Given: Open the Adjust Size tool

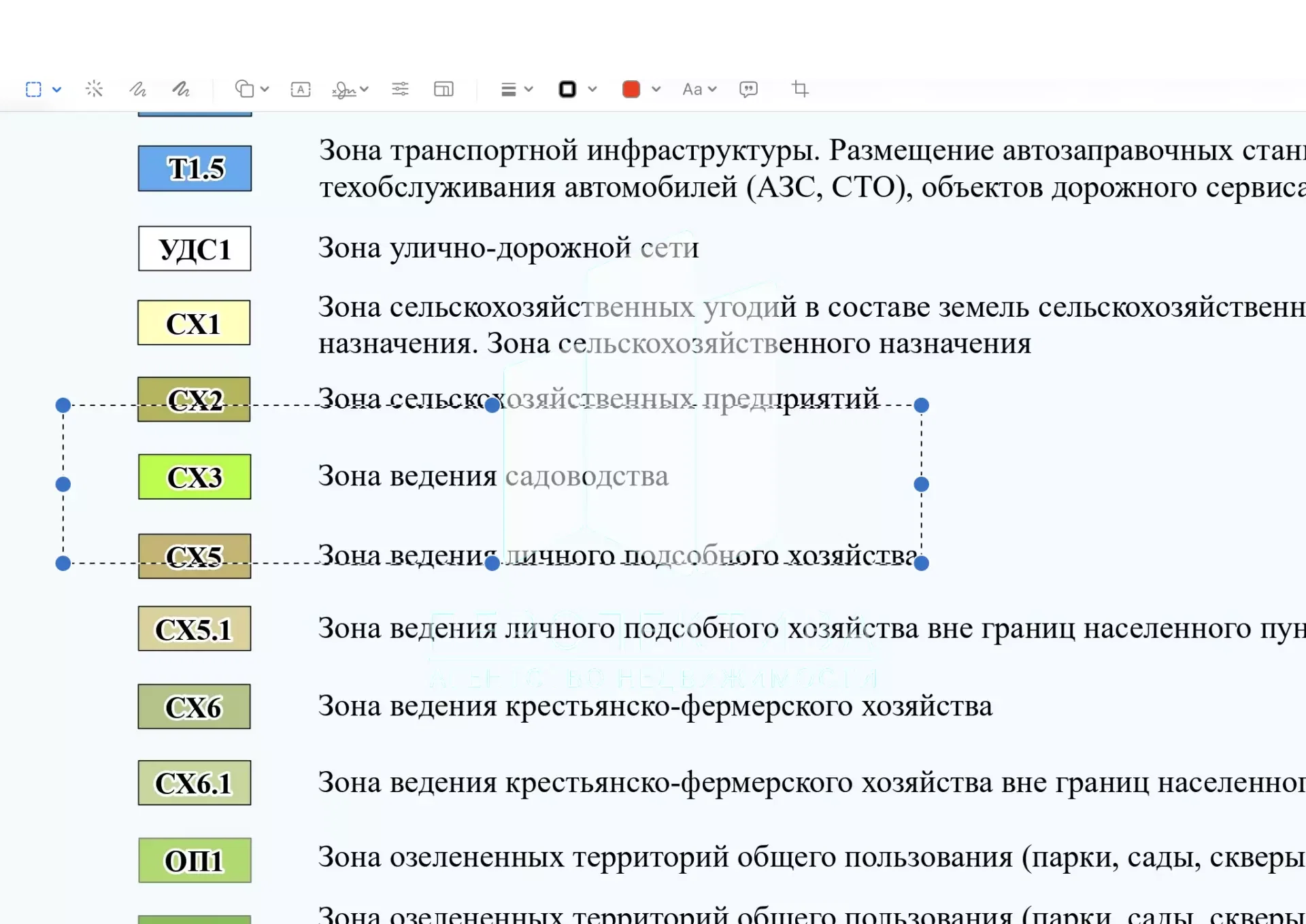Looking at the screenshot, I should point(443,89).
